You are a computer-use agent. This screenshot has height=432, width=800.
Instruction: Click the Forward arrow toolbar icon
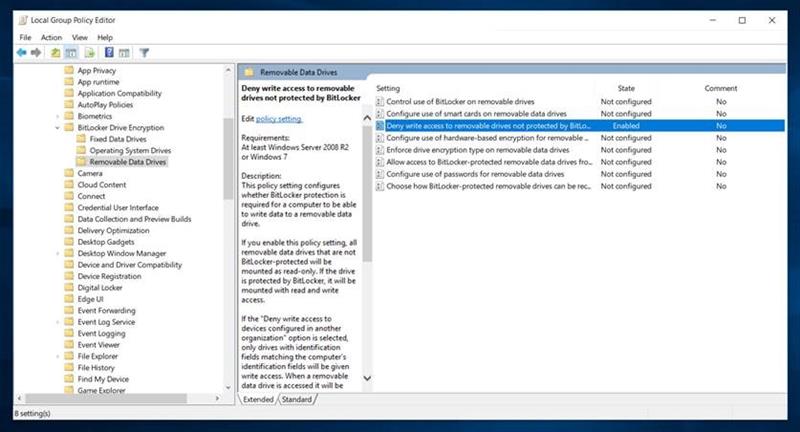click(x=36, y=53)
